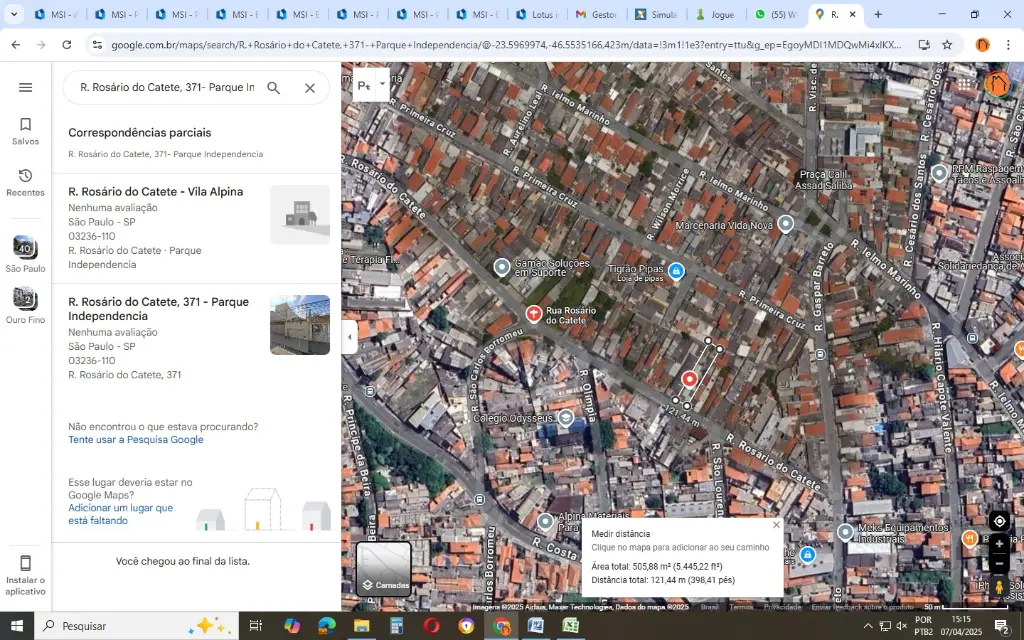Click the show my location button
The width and height of the screenshot is (1024, 640).
999,520
